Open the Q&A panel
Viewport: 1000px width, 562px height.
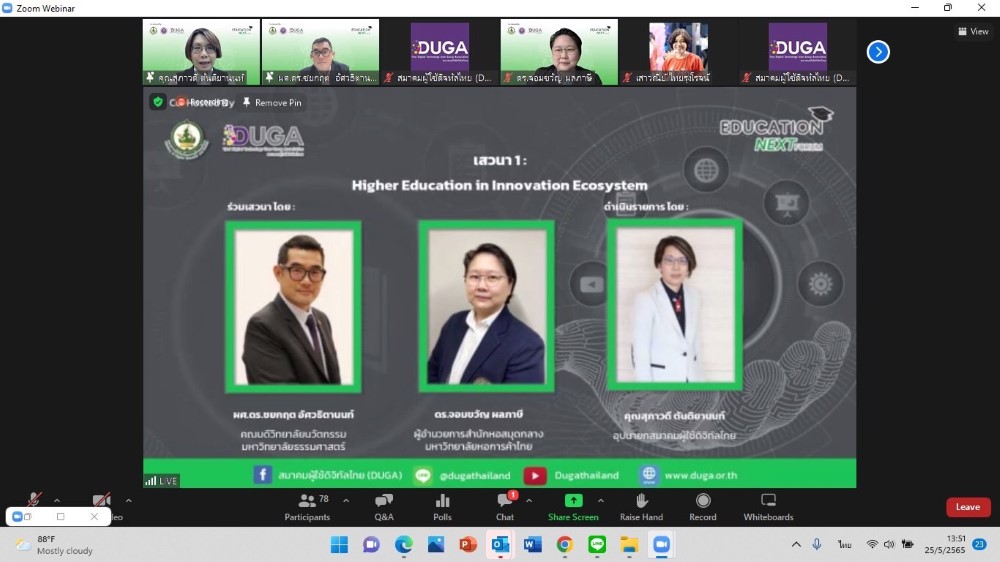click(x=384, y=506)
